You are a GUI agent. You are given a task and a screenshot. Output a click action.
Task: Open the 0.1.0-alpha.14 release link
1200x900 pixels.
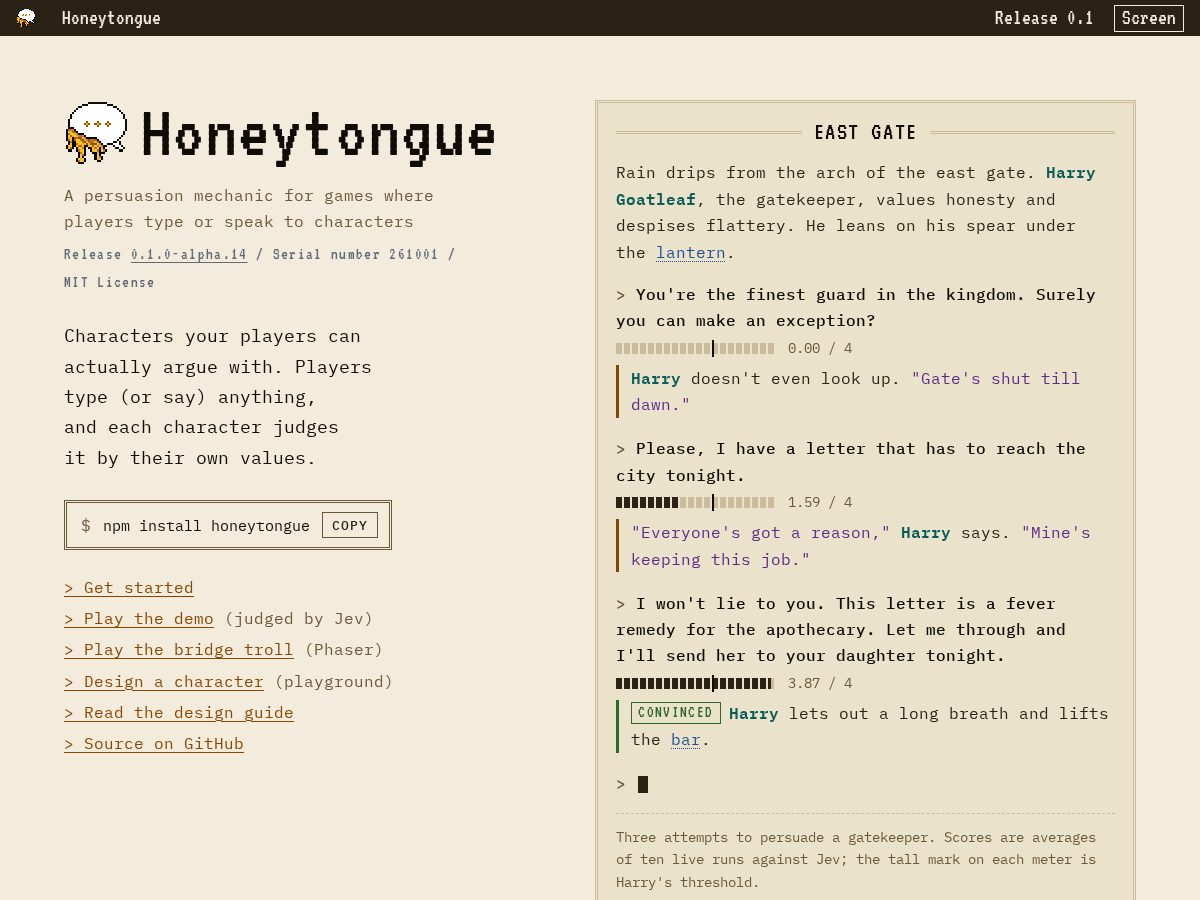click(x=189, y=254)
